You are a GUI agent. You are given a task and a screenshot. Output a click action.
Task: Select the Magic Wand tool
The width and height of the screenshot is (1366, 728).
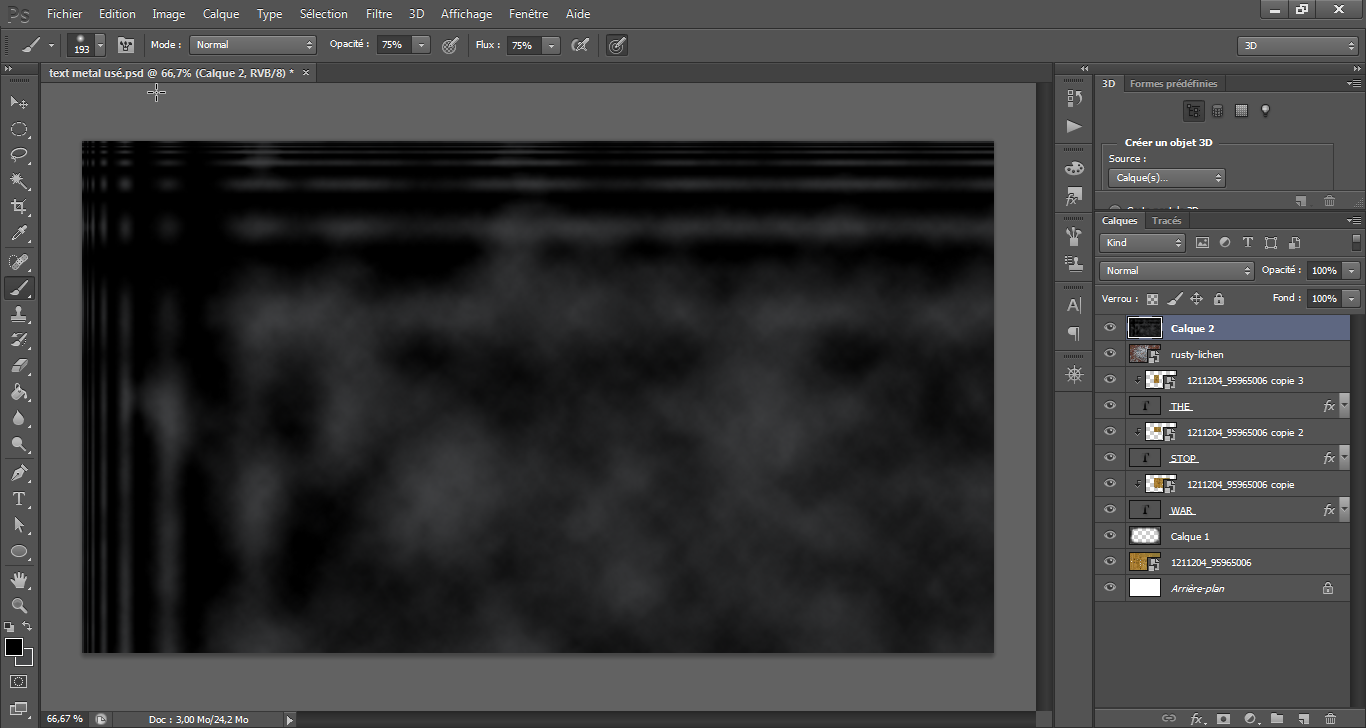19,181
